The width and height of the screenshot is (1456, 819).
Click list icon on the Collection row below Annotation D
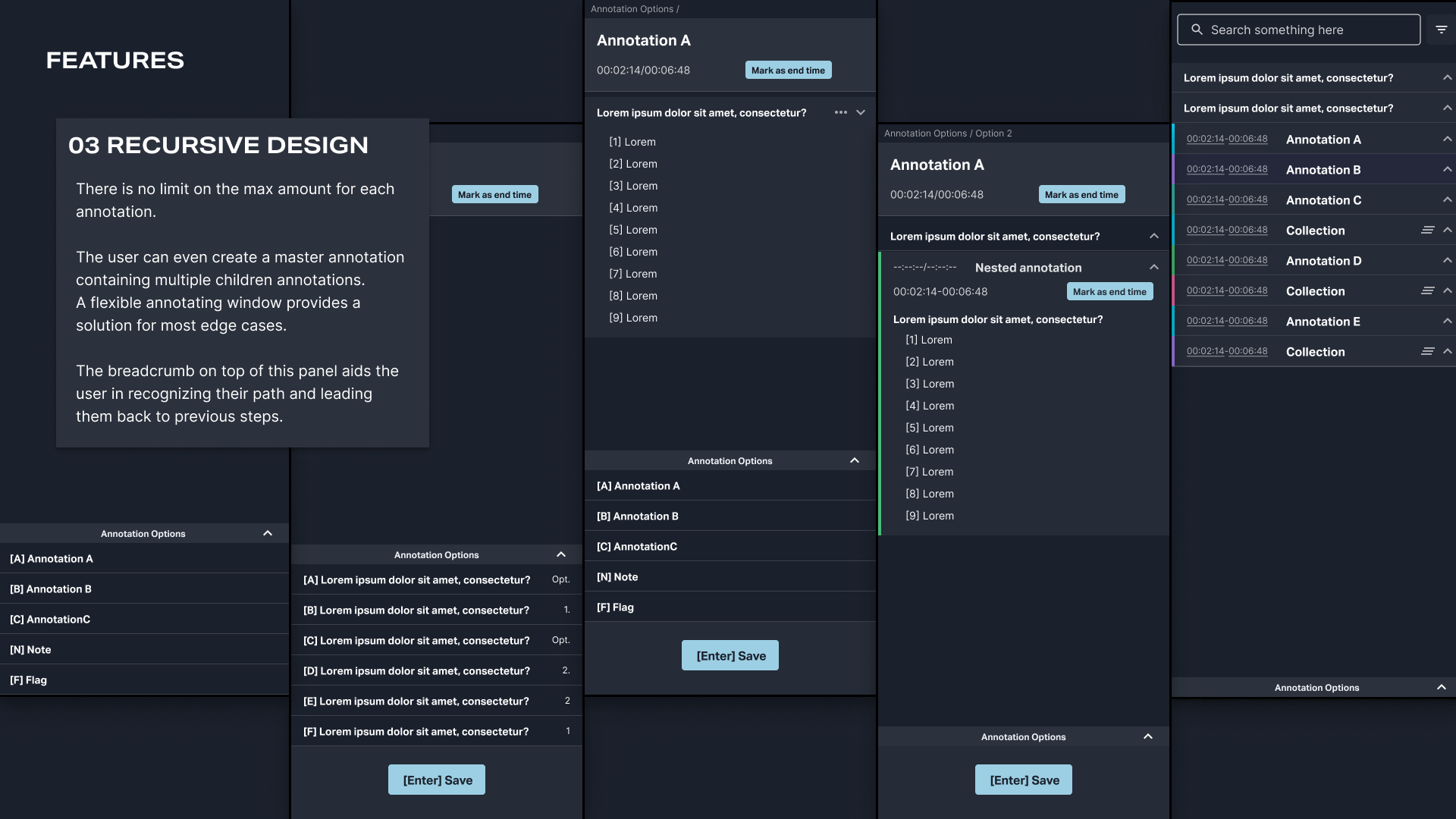1427,290
